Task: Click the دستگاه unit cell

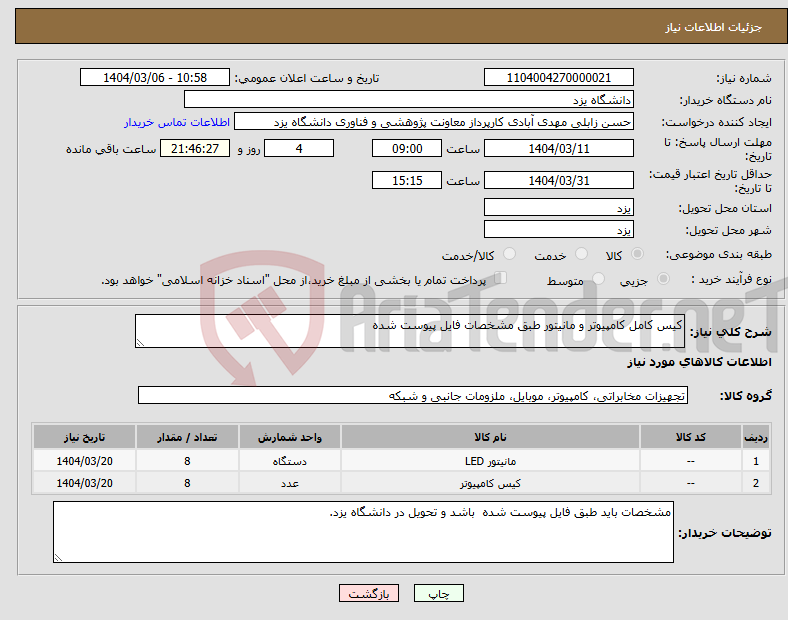Action: [x=289, y=461]
